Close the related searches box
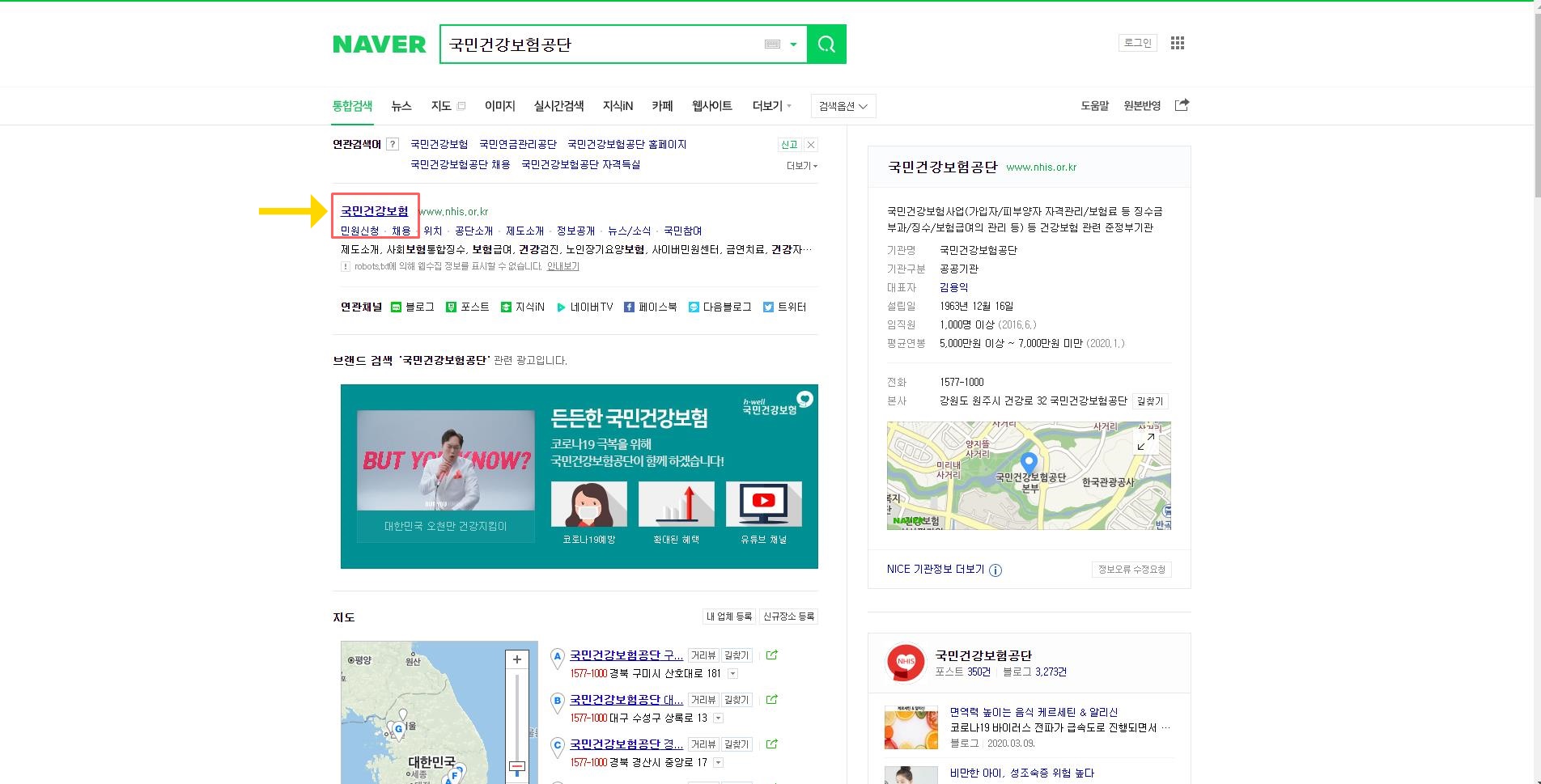This screenshot has width=1541, height=784. [811, 144]
